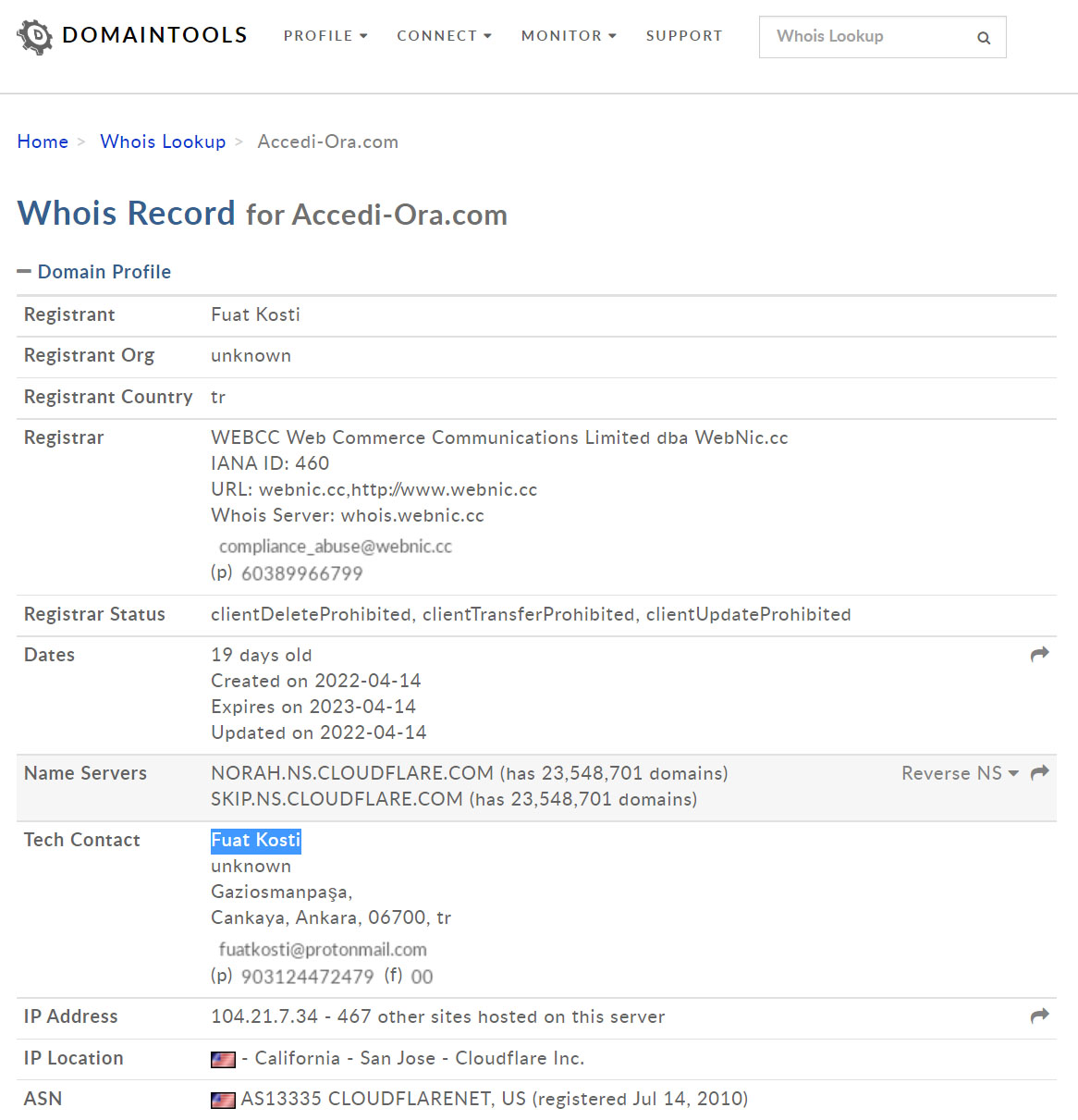The width and height of the screenshot is (1078, 1120).
Task: Click the Created on 2022-04-14 date
Action: (x=316, y=681)
